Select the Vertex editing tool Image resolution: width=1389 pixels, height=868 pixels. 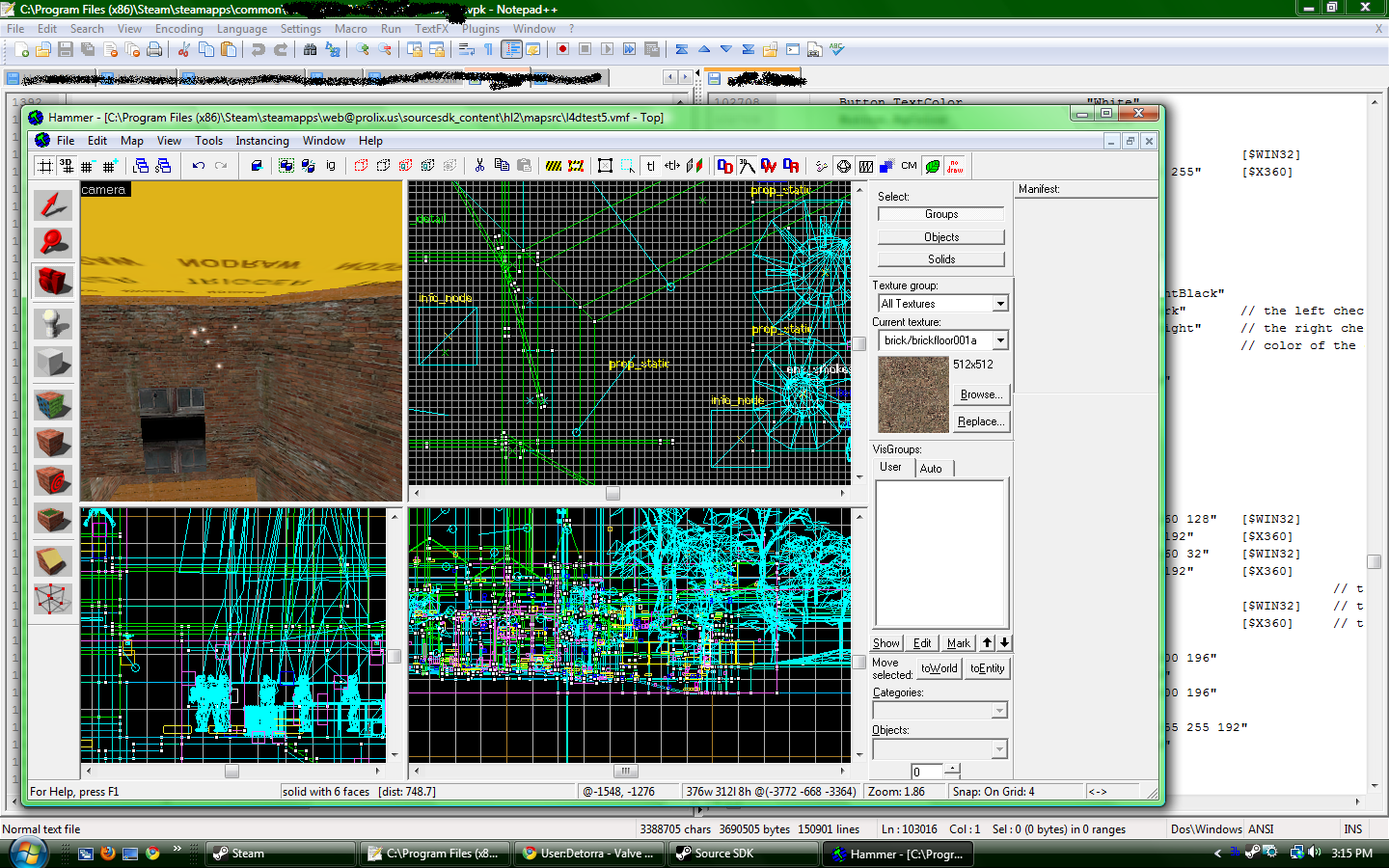tap(53, 599)
